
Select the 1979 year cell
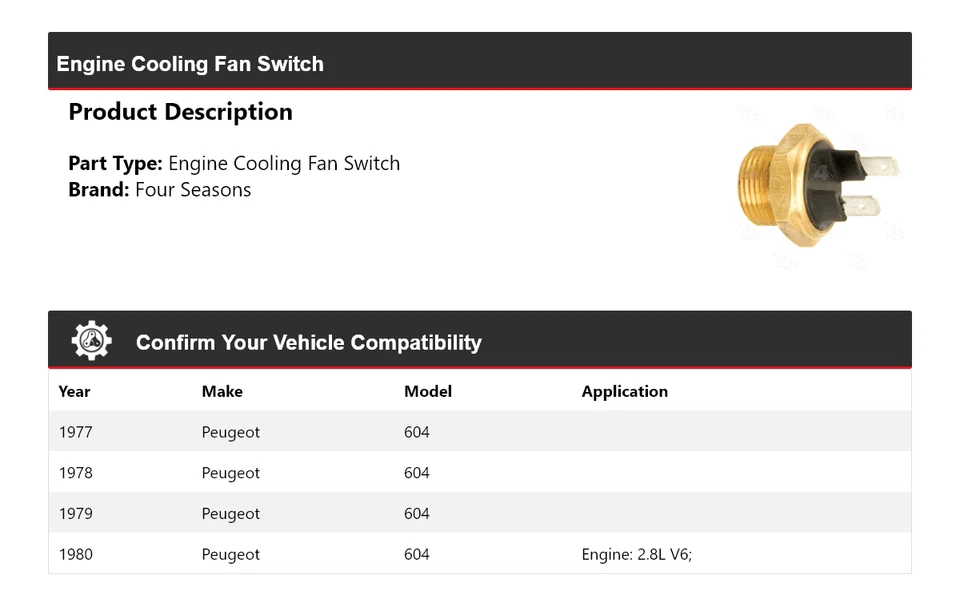pyautogui.click(x=76, y=514)
